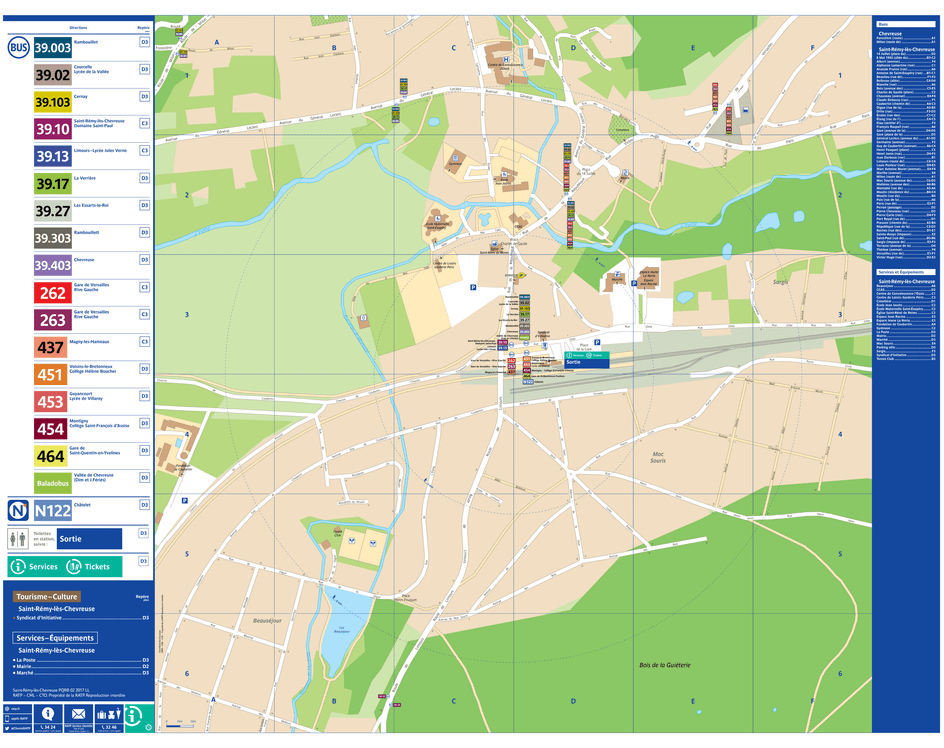944x748 pixels.
Task: Select the toilets pictogram beside the Sortie sign
Action: [x=18, y=538]
